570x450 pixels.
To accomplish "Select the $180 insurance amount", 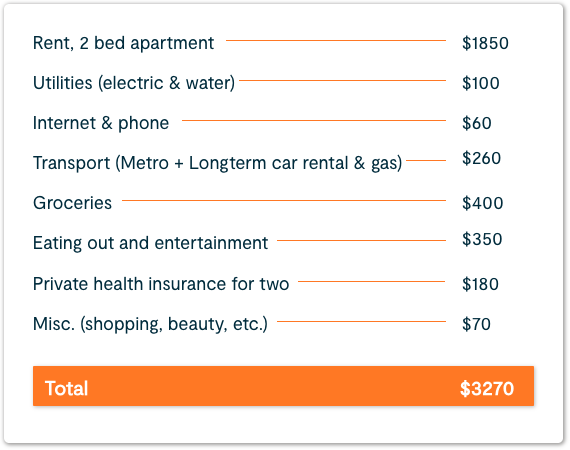I will coord(480,284).
